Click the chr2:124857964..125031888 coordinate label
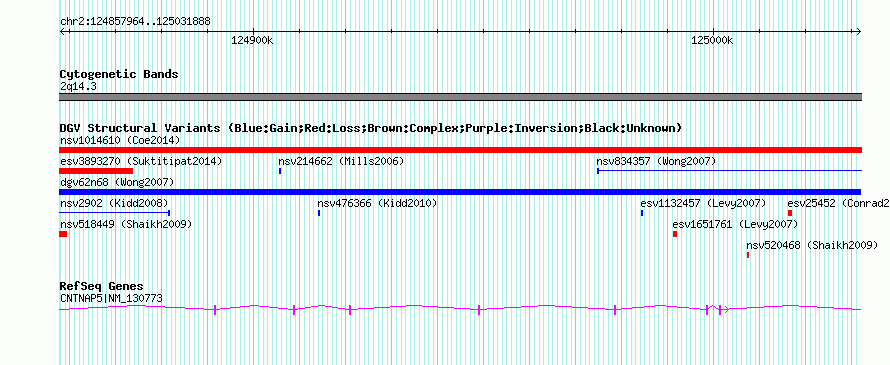 tap(135, 22)
